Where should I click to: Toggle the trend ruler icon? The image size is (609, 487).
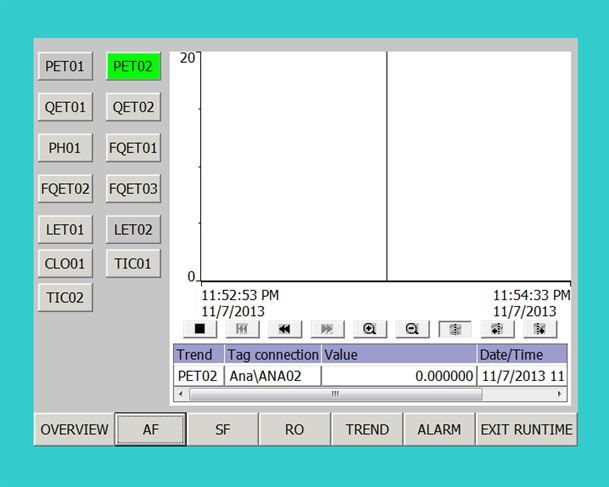point(455,329)
